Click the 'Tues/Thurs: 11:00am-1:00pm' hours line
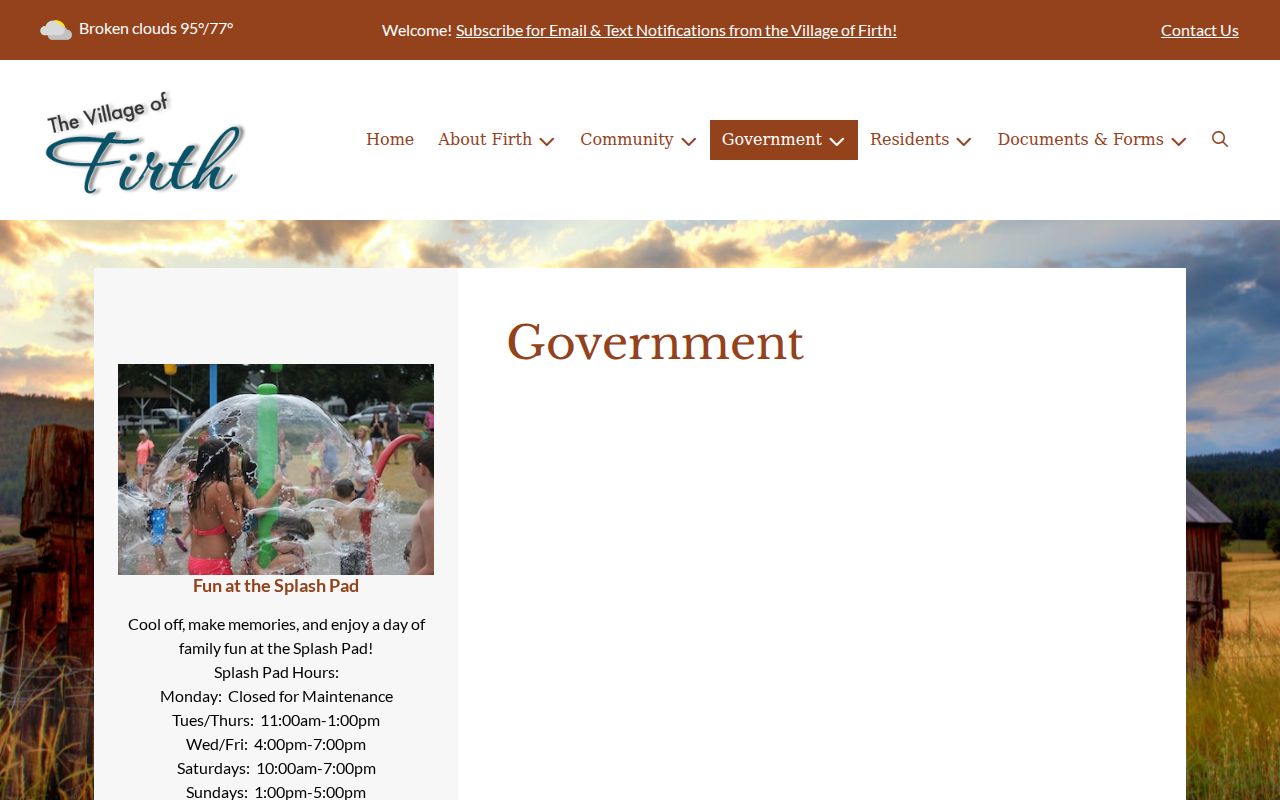 pyautogui.click(x=276, y=720)
